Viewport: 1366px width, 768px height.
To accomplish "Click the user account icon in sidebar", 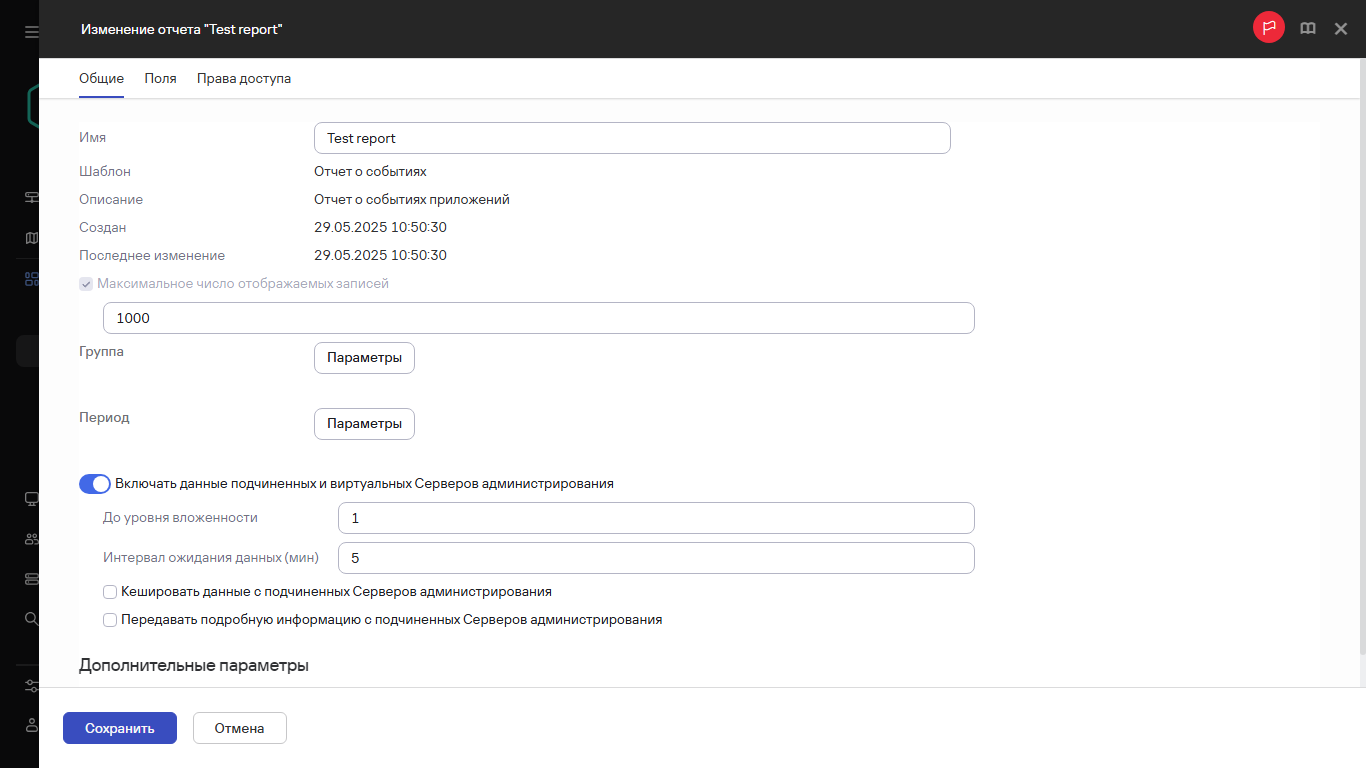I will 31,725.
